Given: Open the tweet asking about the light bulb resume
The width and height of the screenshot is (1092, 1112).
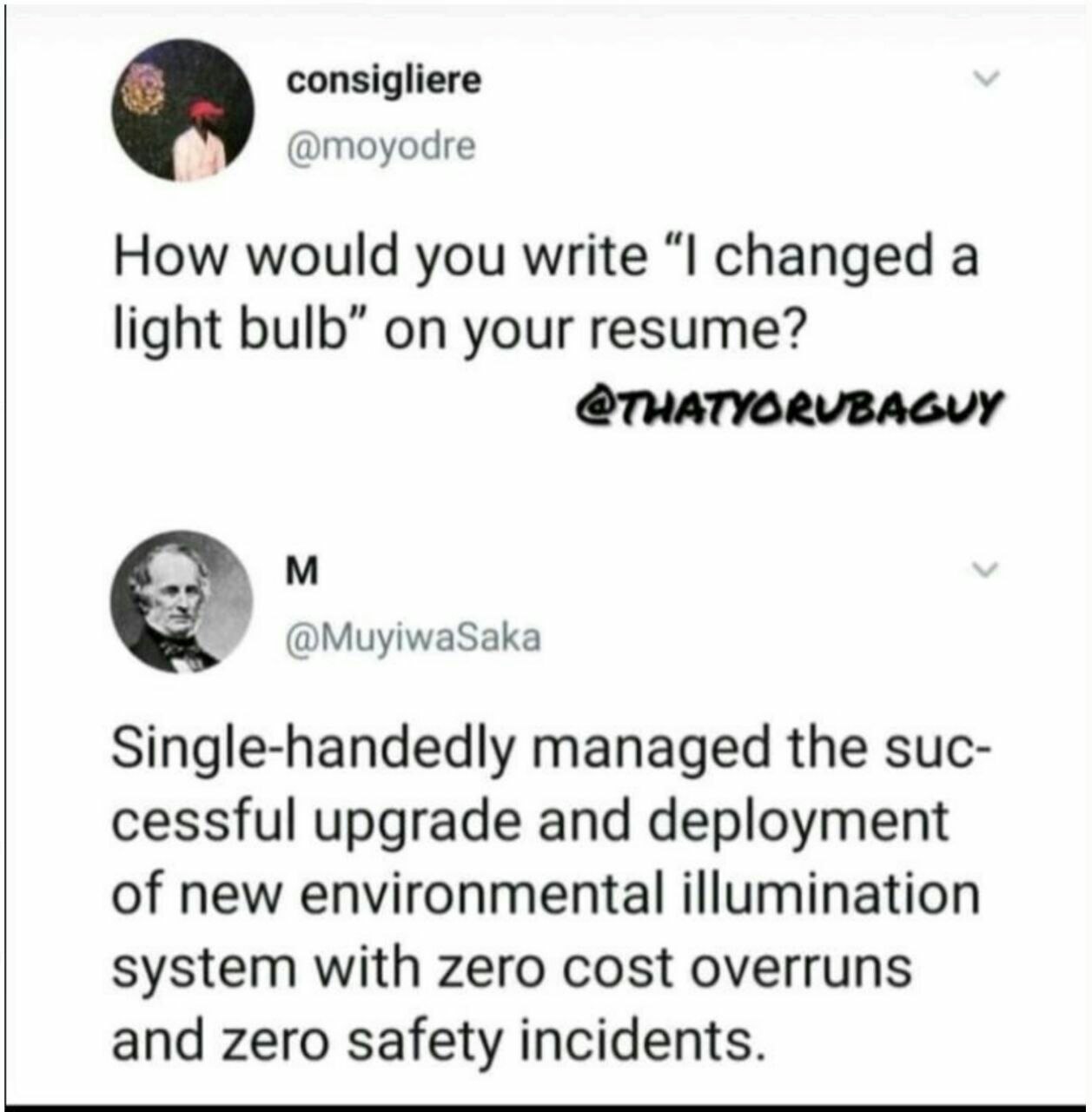Looking at the screenshot, I should [546, 294].
